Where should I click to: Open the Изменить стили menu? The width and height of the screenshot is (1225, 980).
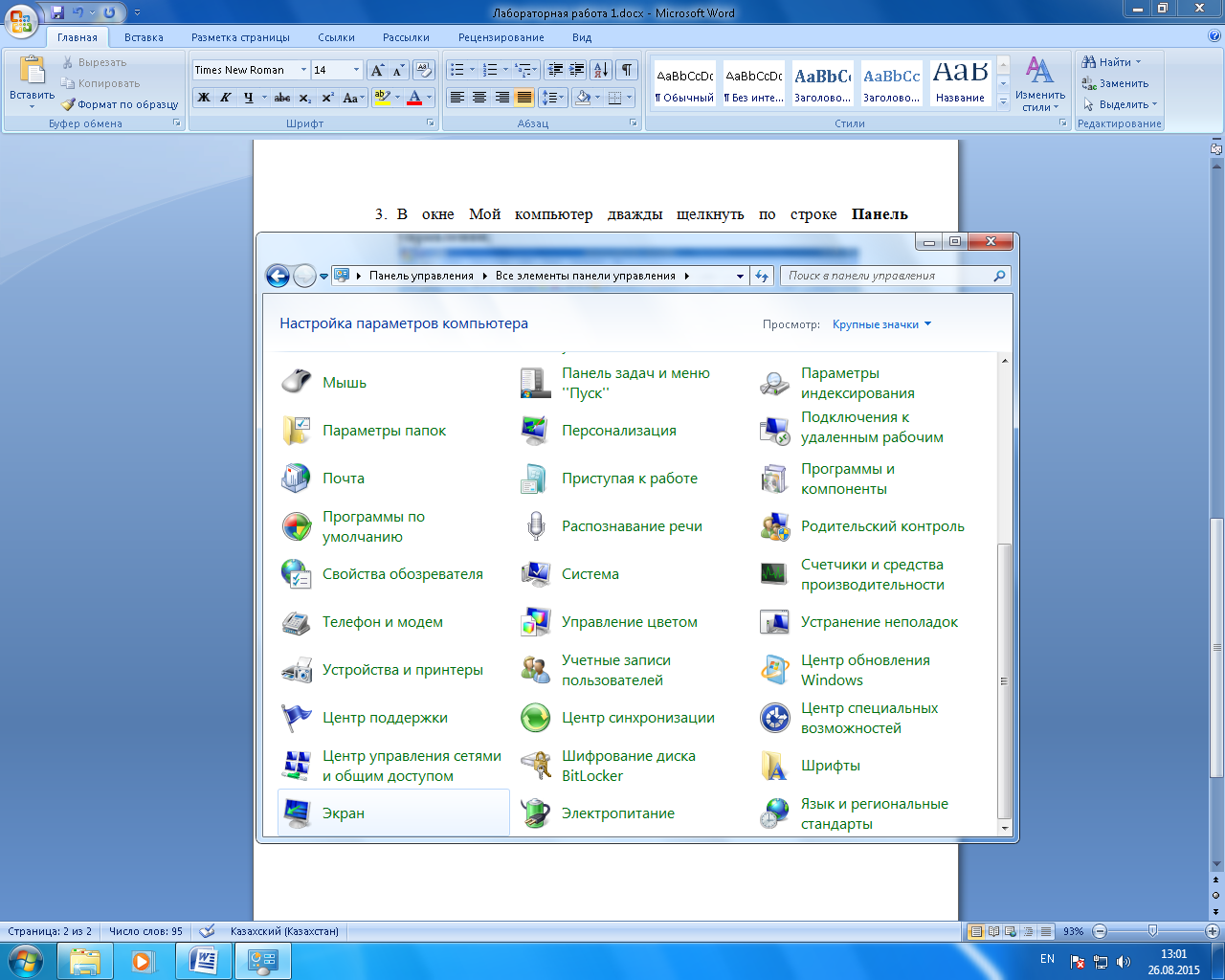1040,84
